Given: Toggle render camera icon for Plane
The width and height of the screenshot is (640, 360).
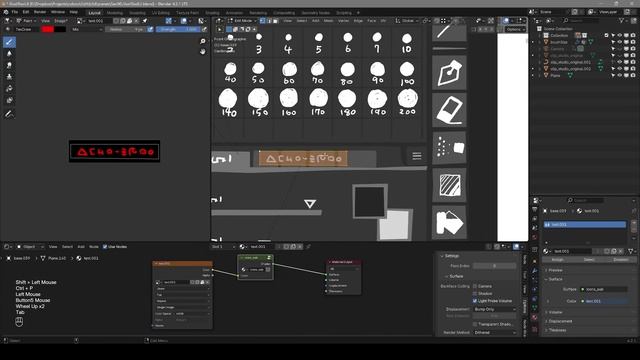Looking at the screenshot, I should [633, 76].
